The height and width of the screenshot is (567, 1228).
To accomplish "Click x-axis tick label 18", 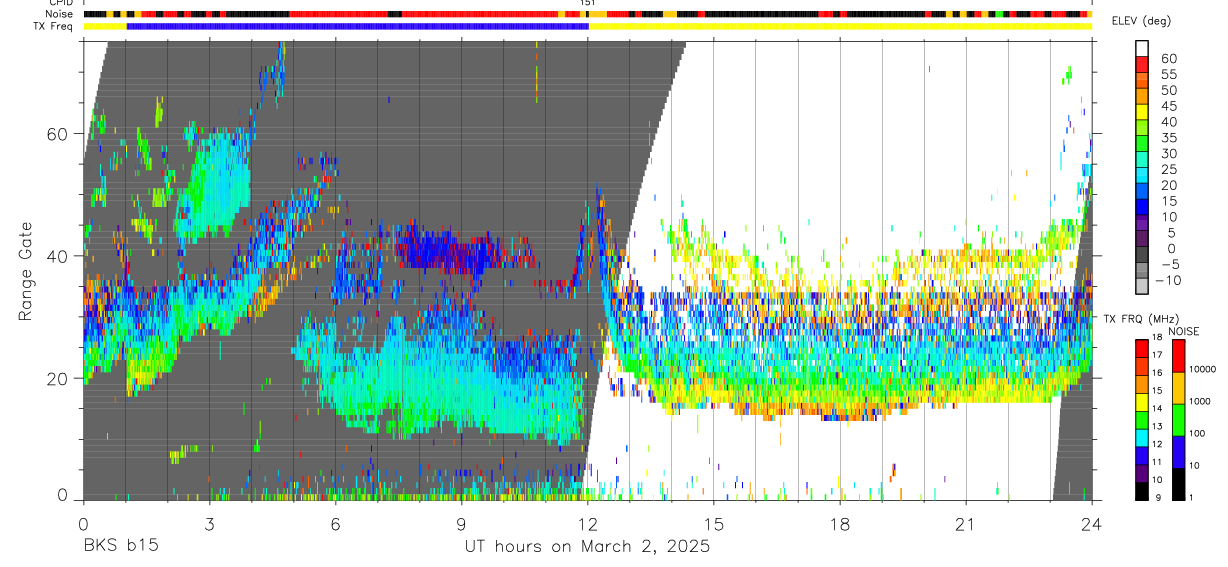I will point(840,524).
